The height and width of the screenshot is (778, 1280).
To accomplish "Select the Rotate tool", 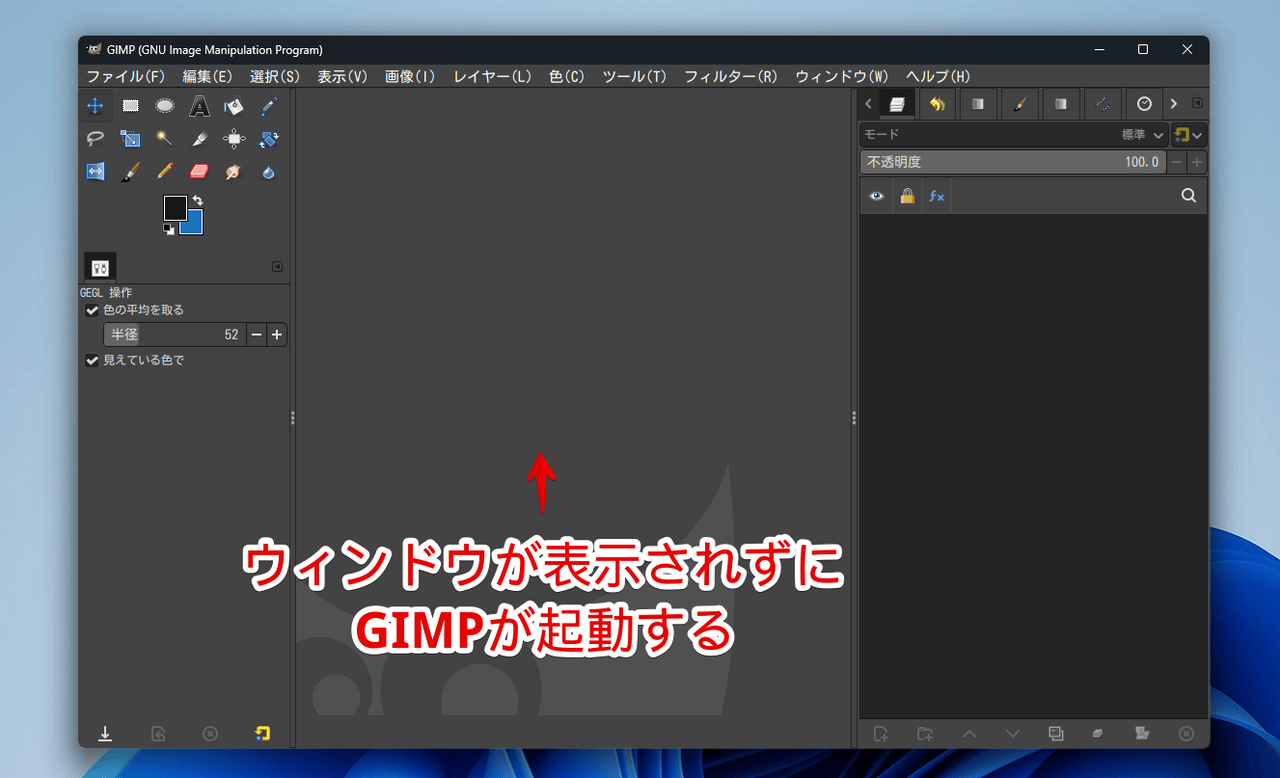I will tap(268, 139).
